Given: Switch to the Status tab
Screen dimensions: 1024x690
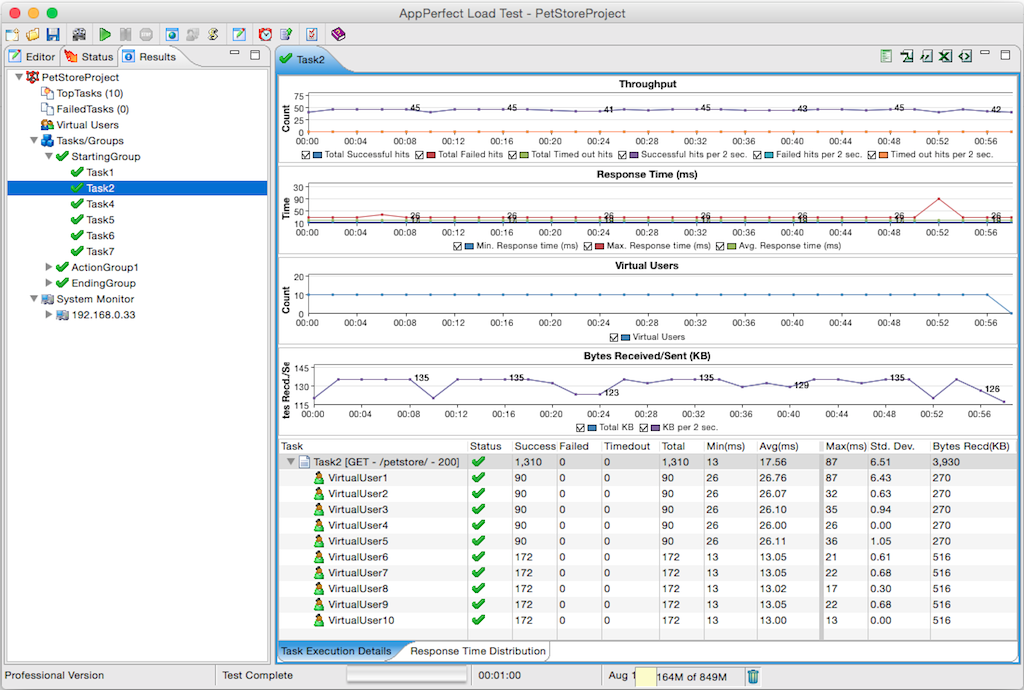Looking at the screenshot, I should point(89,57).
